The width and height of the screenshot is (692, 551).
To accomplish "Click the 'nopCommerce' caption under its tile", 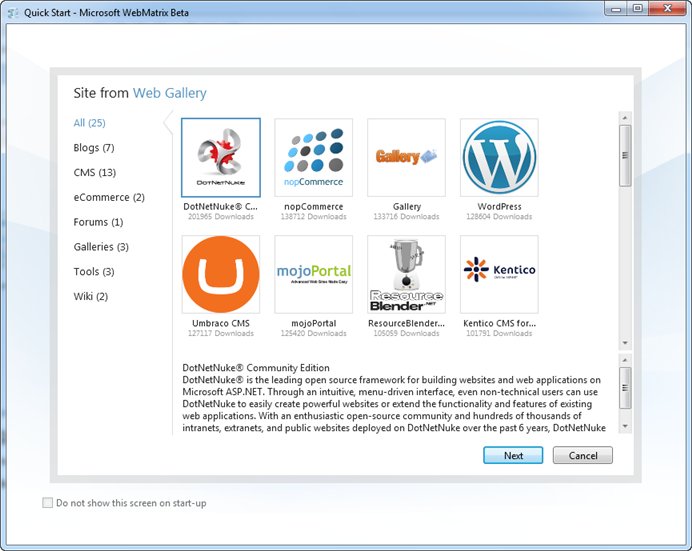I will tap(313, 206).
